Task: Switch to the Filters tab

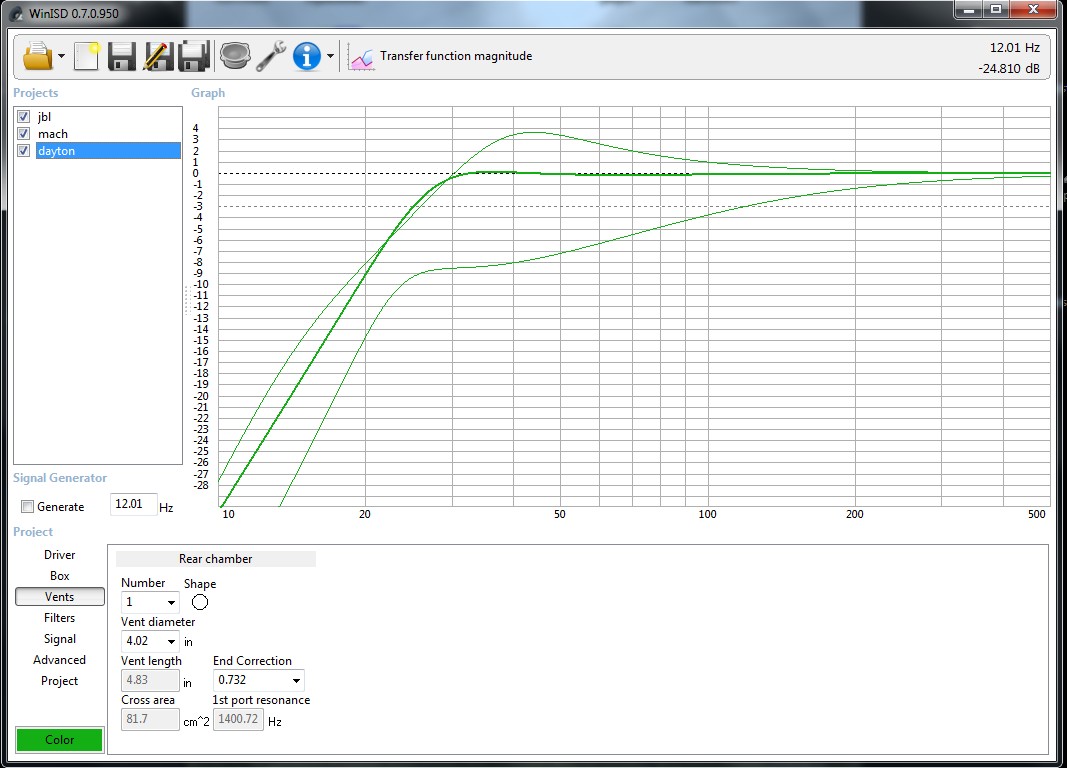Action: tap(60, 618)
